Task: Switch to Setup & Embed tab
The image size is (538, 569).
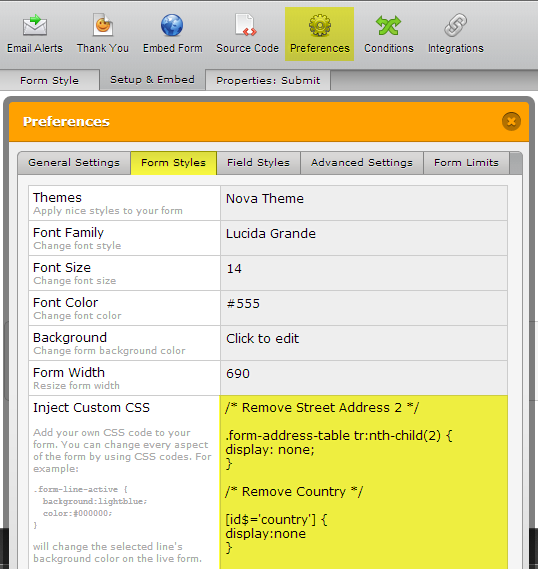Action: 152,79
